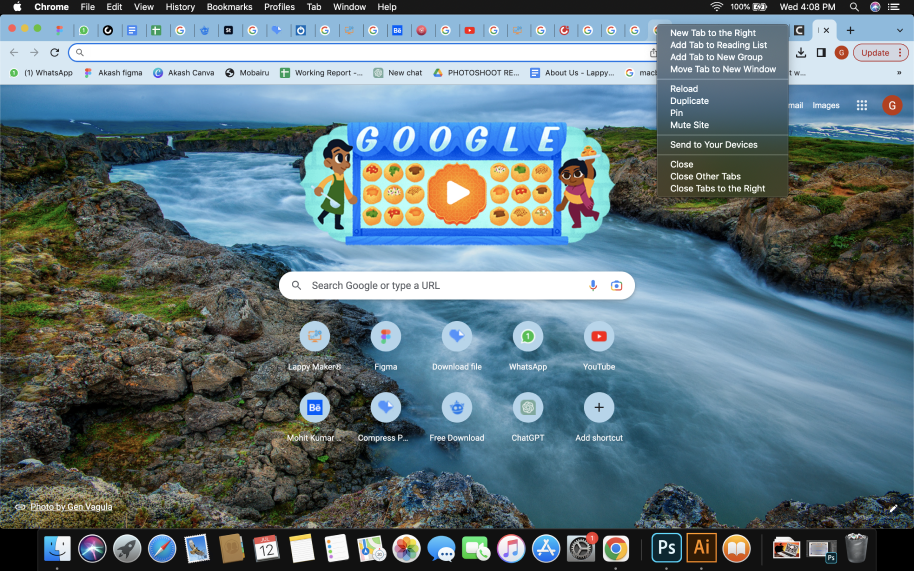914x571 pixels.
Task: Open the History menu
Action: (180, 7)
